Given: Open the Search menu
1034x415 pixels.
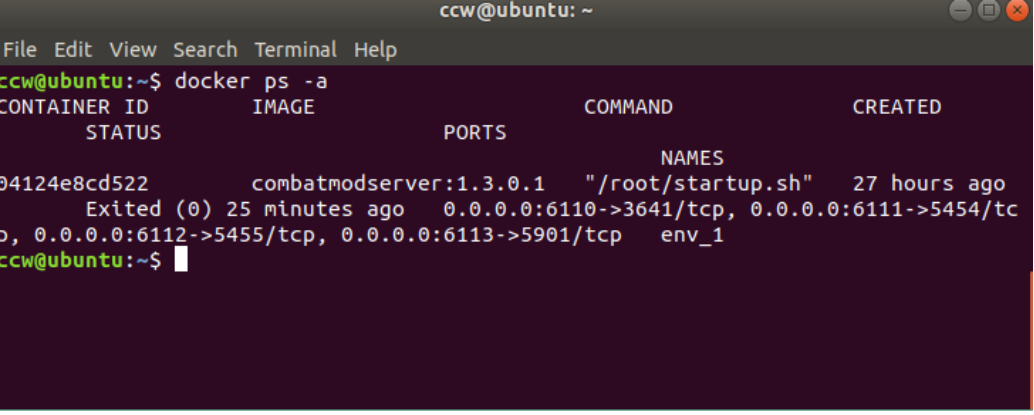Looking at the screenshot, I should pos(205,49).
